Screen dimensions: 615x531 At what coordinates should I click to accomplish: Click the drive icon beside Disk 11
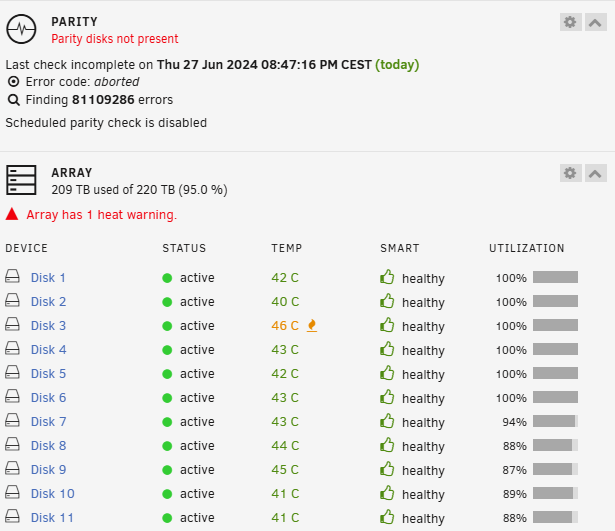[13, 516]
